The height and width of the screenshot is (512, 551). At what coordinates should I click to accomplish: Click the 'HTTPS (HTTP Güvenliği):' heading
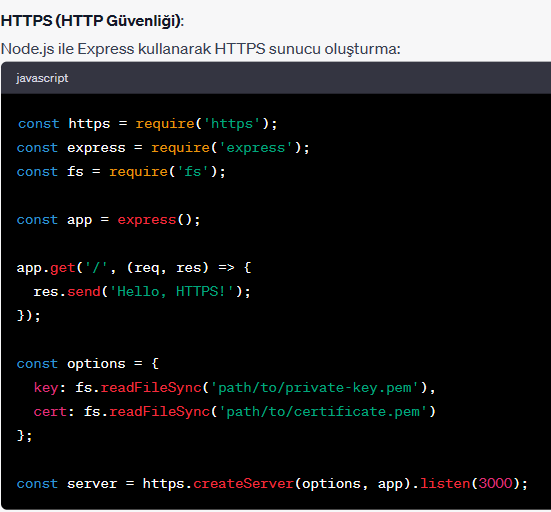point(92,21)
